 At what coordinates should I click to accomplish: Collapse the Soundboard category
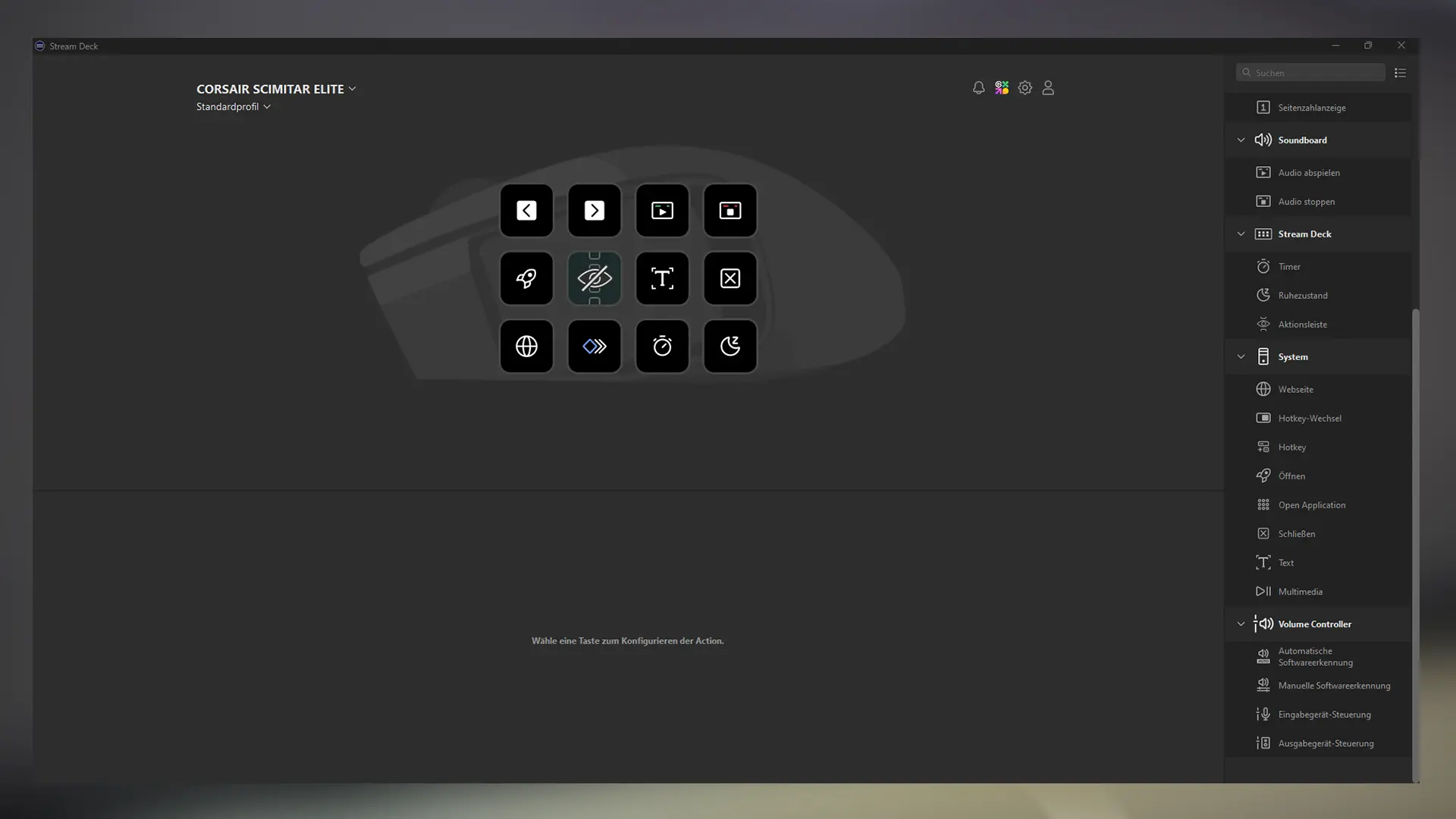tap(1241, 140)
